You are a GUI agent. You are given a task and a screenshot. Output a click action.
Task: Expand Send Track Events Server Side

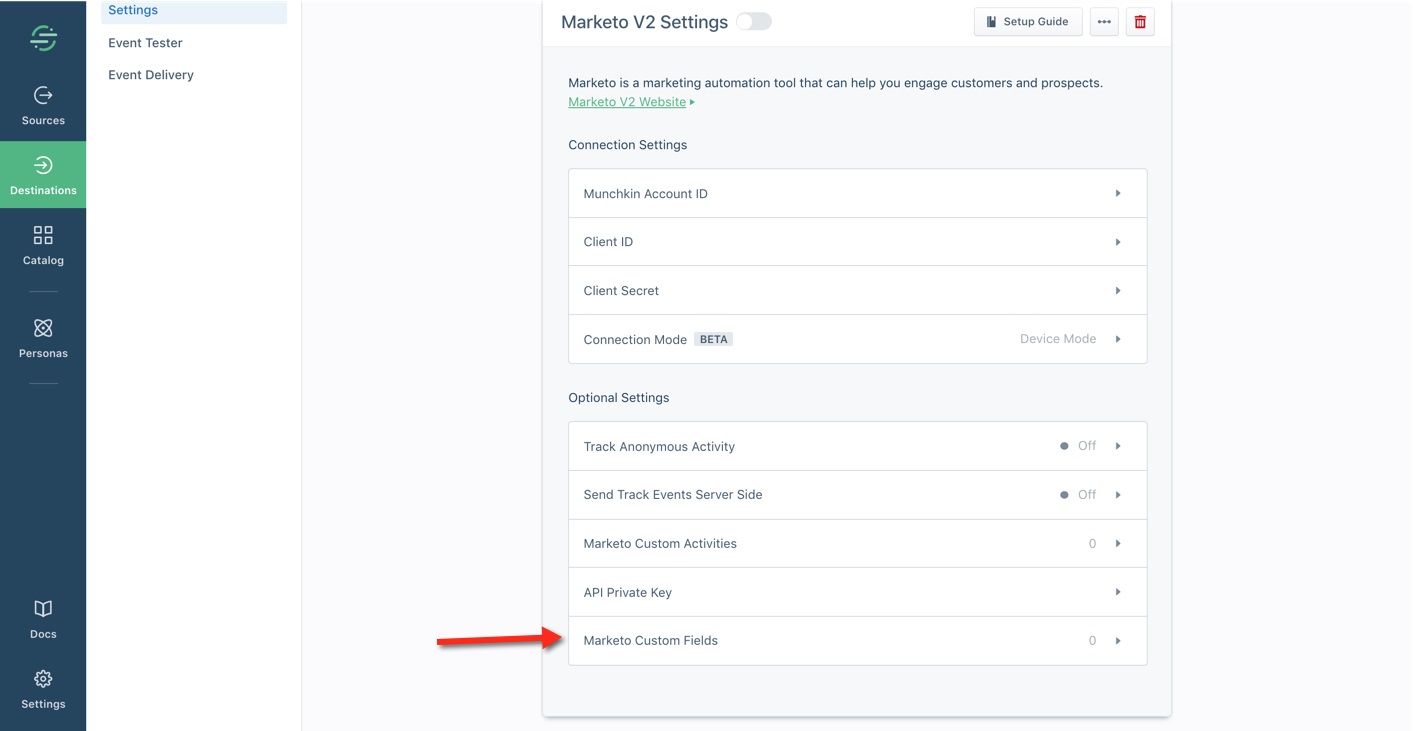pos(857,494)
